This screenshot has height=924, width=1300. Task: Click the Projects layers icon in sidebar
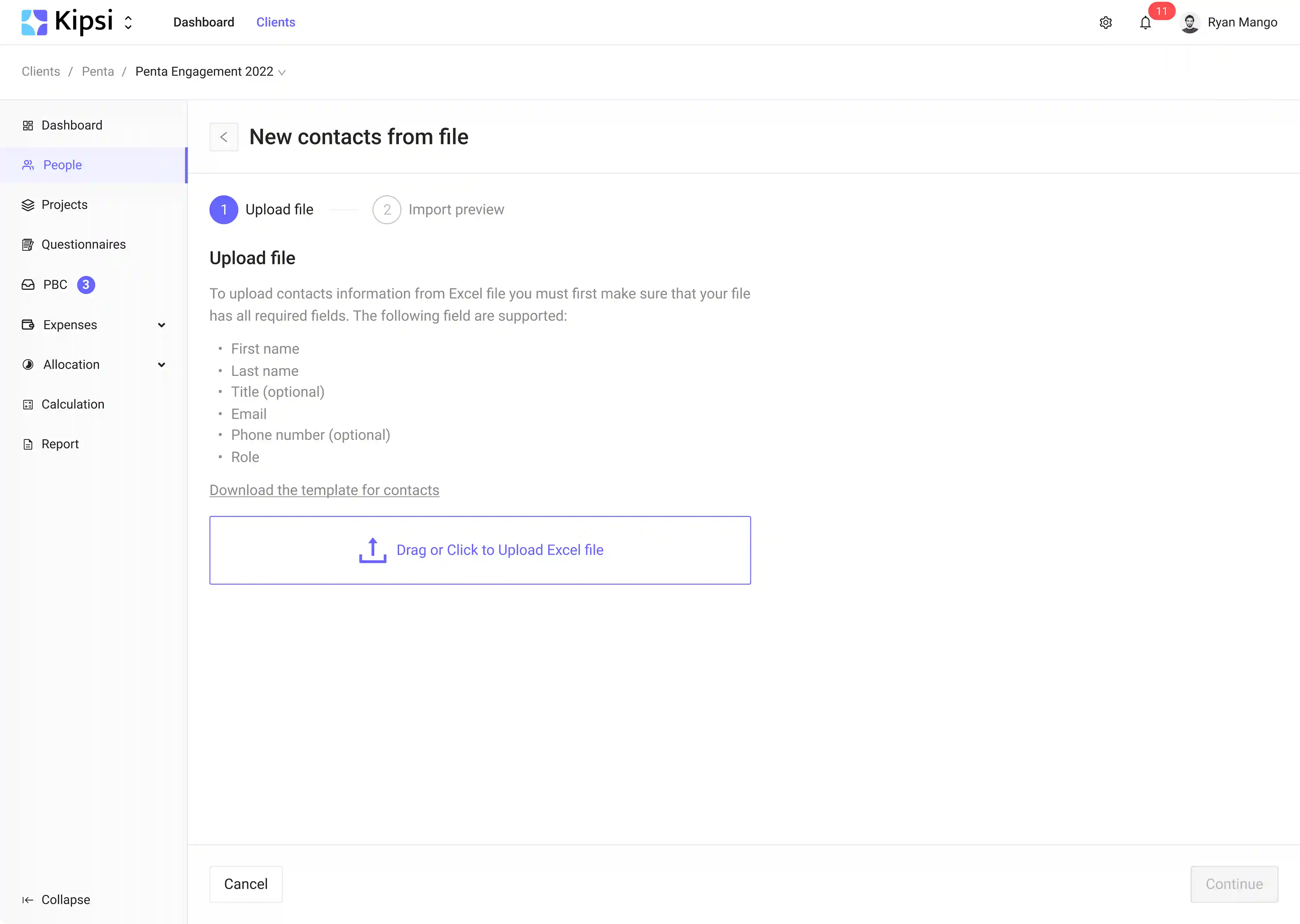pyautogui.click(x=28, y=205)
